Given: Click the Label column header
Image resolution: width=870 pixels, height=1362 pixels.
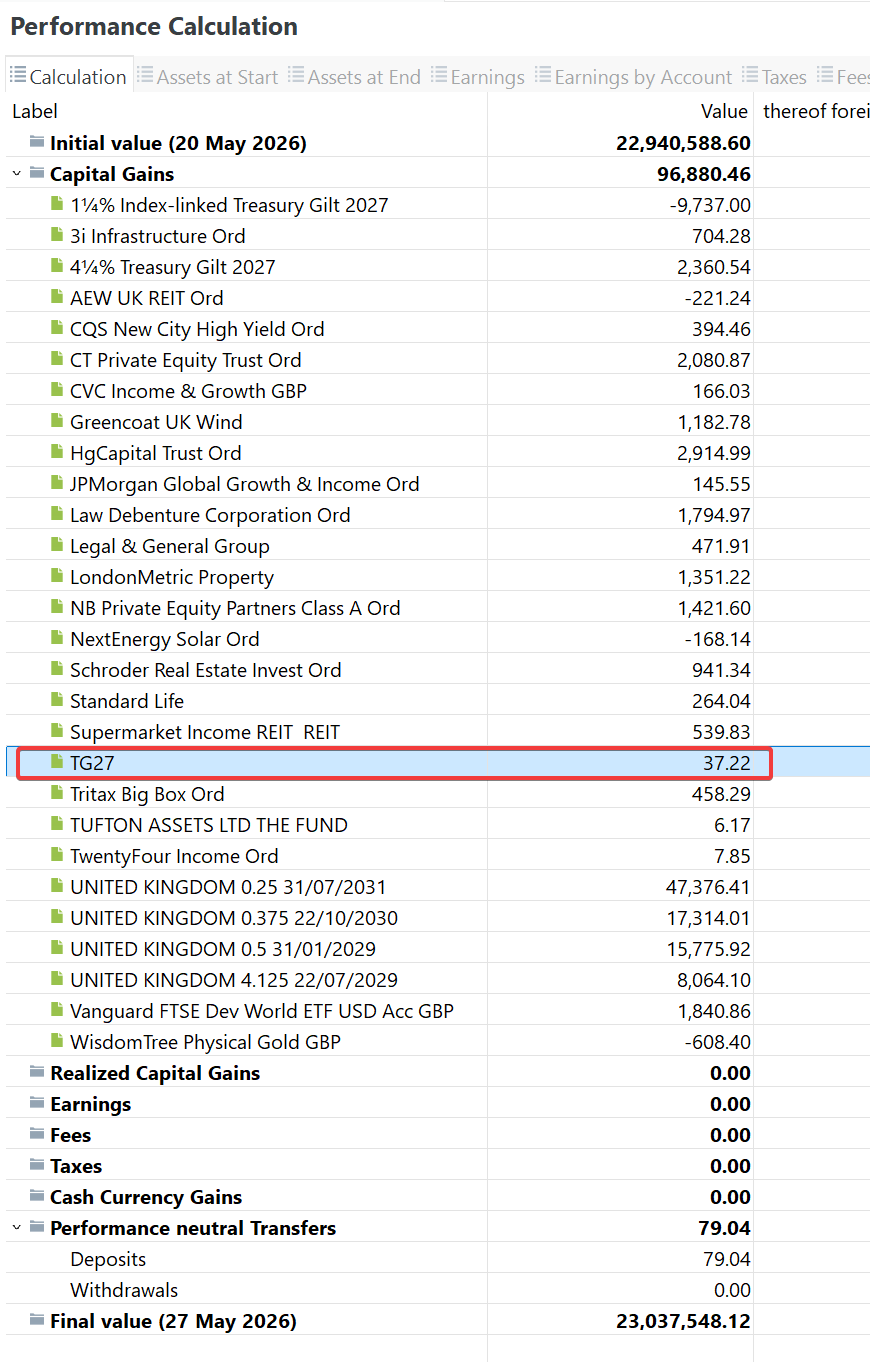Looking at the screenshot, I should pyautogui.click(x=35, y=111).
